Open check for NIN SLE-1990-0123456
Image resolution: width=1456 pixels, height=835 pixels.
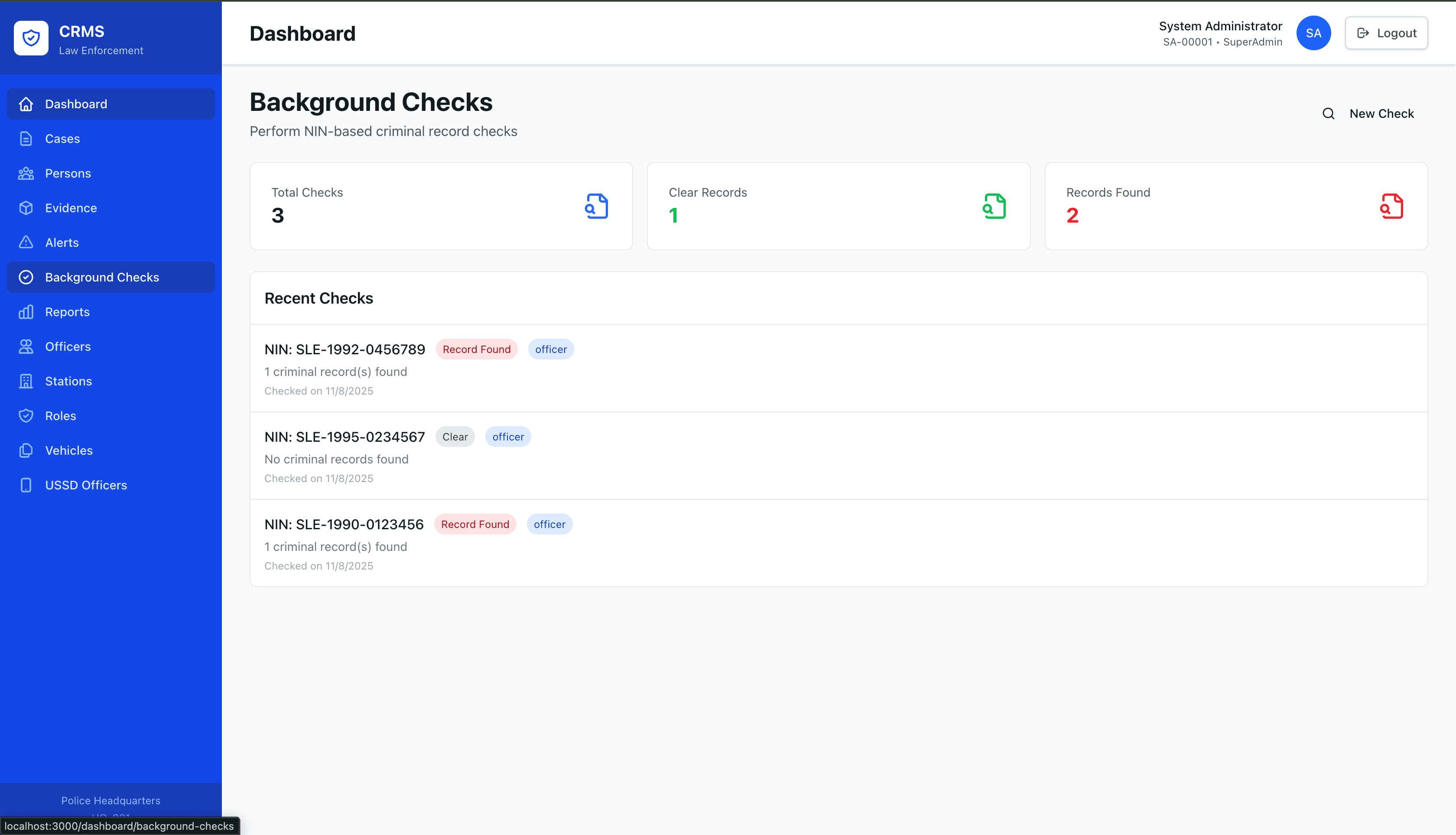click(839, 543)
